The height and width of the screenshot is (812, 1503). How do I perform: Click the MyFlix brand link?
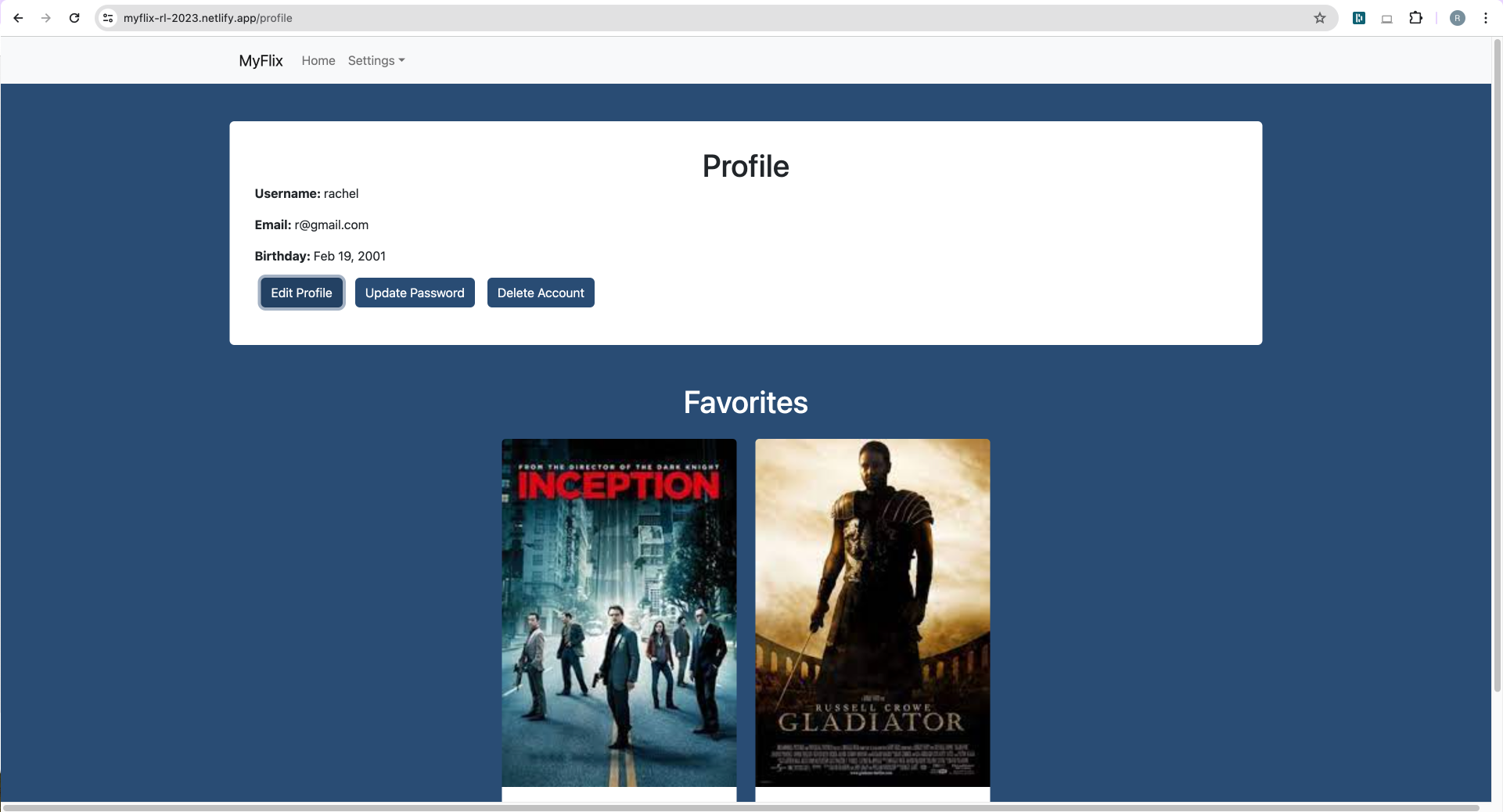point(261,60)
